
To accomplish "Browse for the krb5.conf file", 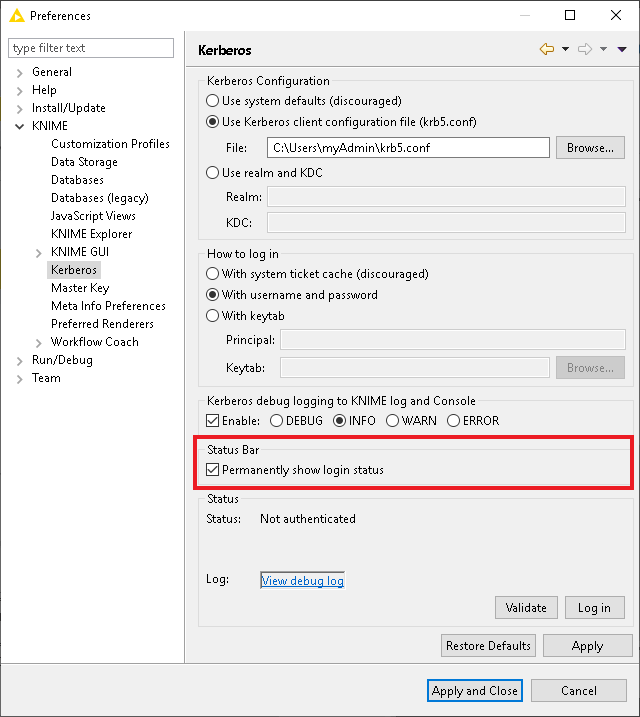I will point(590,148).
